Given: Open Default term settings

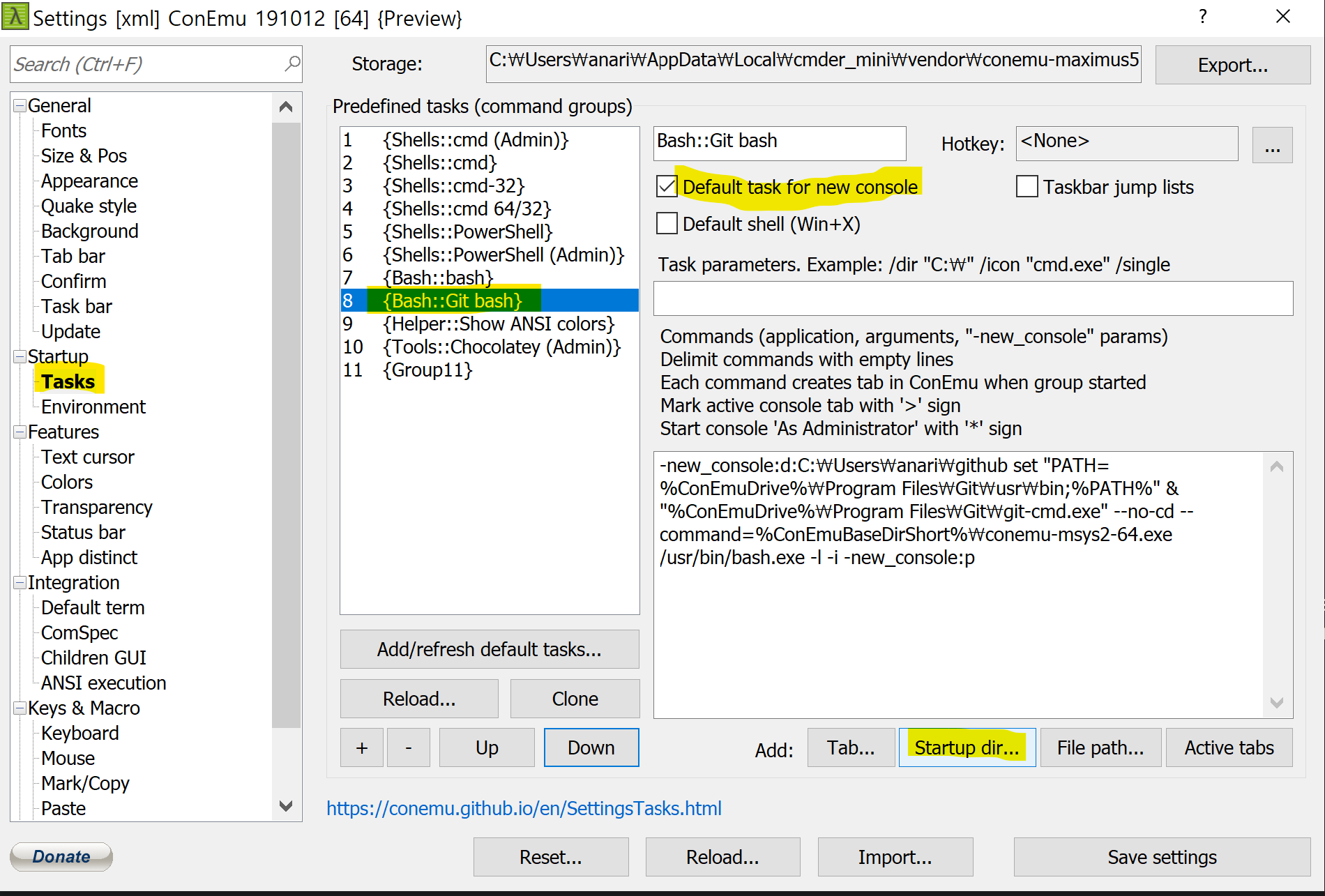Looking at the screenshot, I should coord(93,608).
